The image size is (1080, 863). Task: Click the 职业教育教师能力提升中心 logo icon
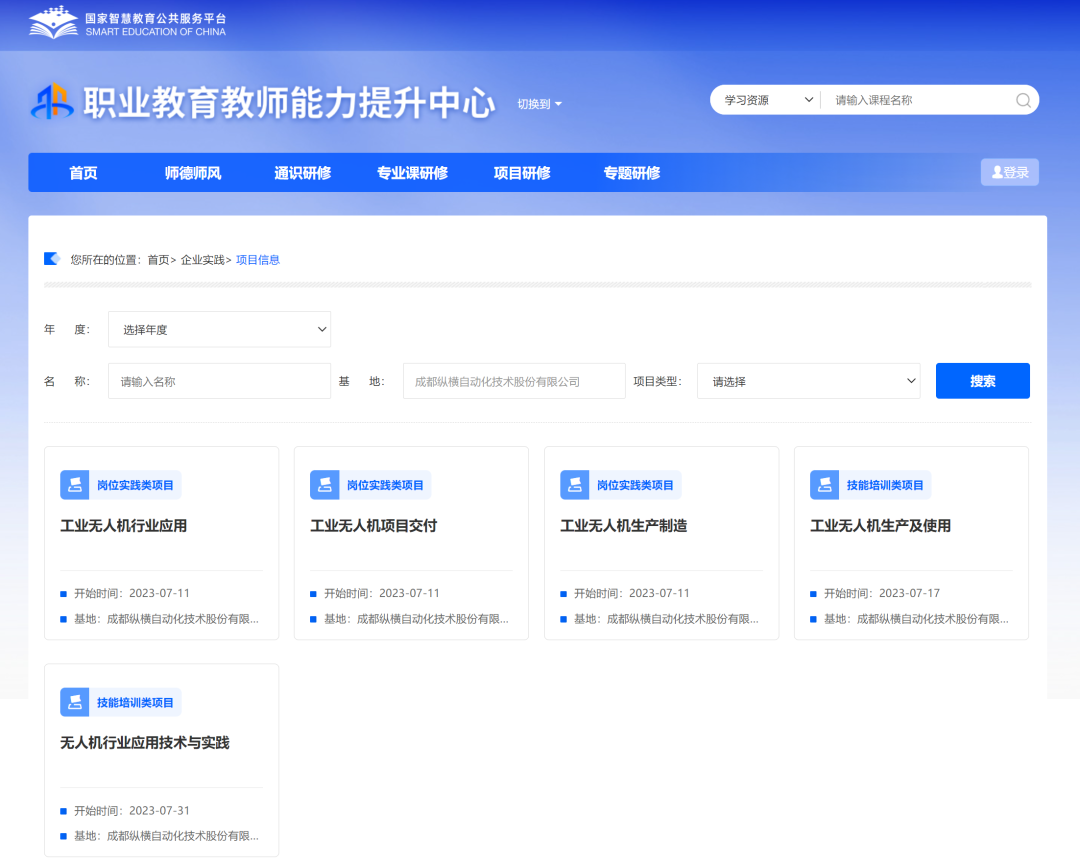[x=52, y=102]
